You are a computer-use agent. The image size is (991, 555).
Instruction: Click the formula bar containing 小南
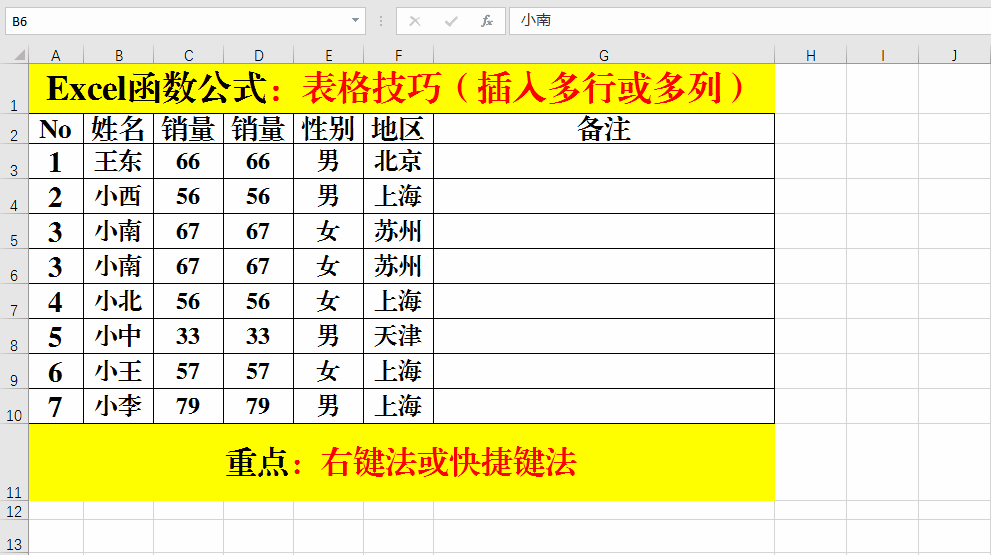[x=750, y=21]
